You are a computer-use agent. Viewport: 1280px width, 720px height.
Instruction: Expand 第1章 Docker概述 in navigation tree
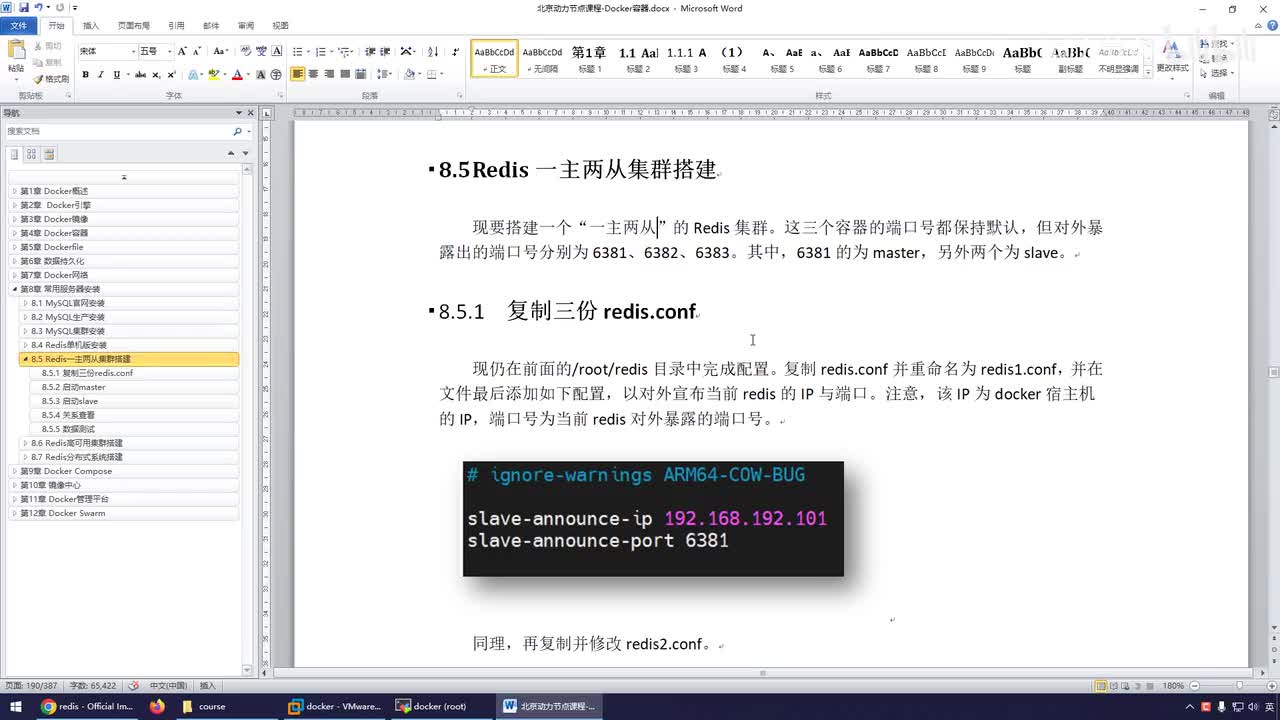[x=14, y=191]
